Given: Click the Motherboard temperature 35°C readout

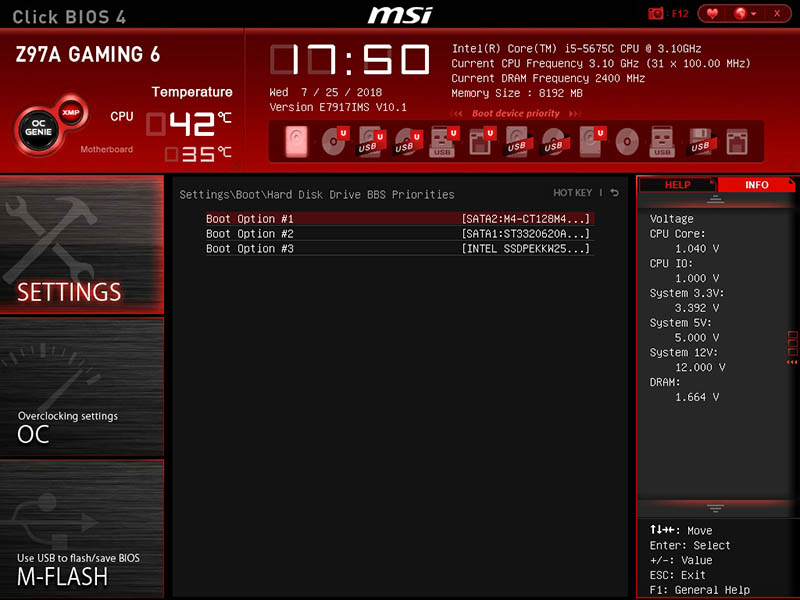Looking at the screenshot, I should tap(198, 154).
